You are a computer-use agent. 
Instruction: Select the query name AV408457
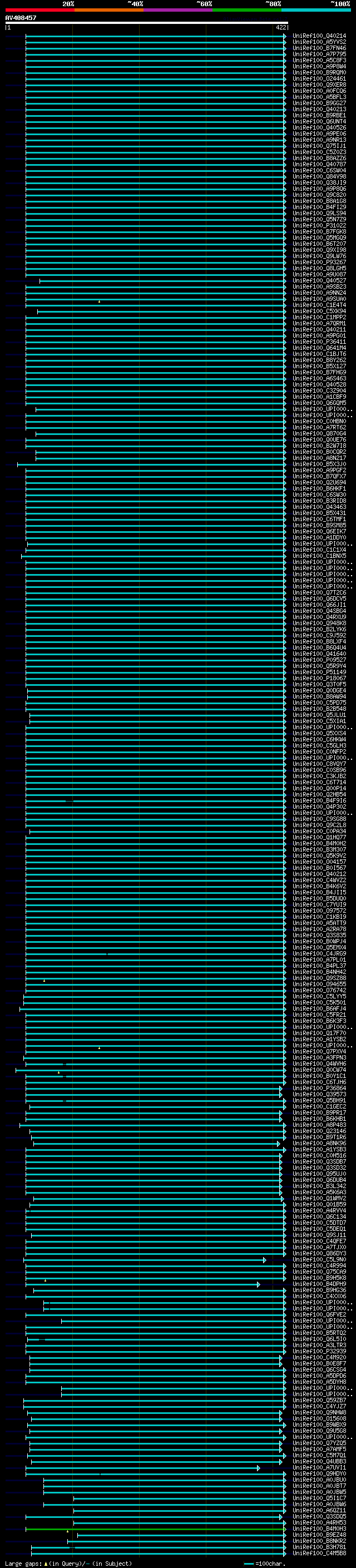(21, 18)
